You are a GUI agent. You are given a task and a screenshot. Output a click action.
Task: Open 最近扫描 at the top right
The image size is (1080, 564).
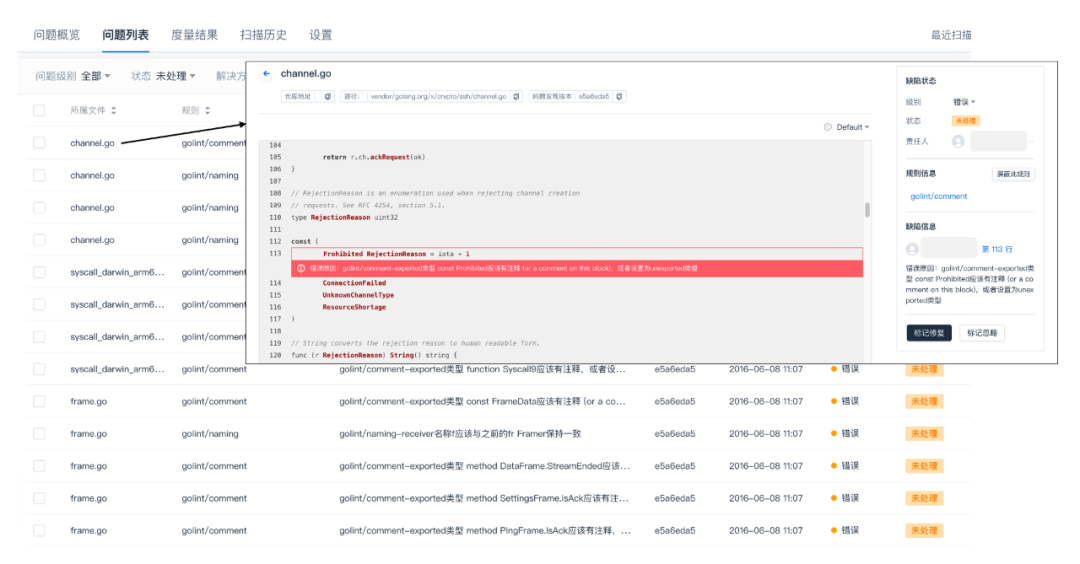pos(951,35)
